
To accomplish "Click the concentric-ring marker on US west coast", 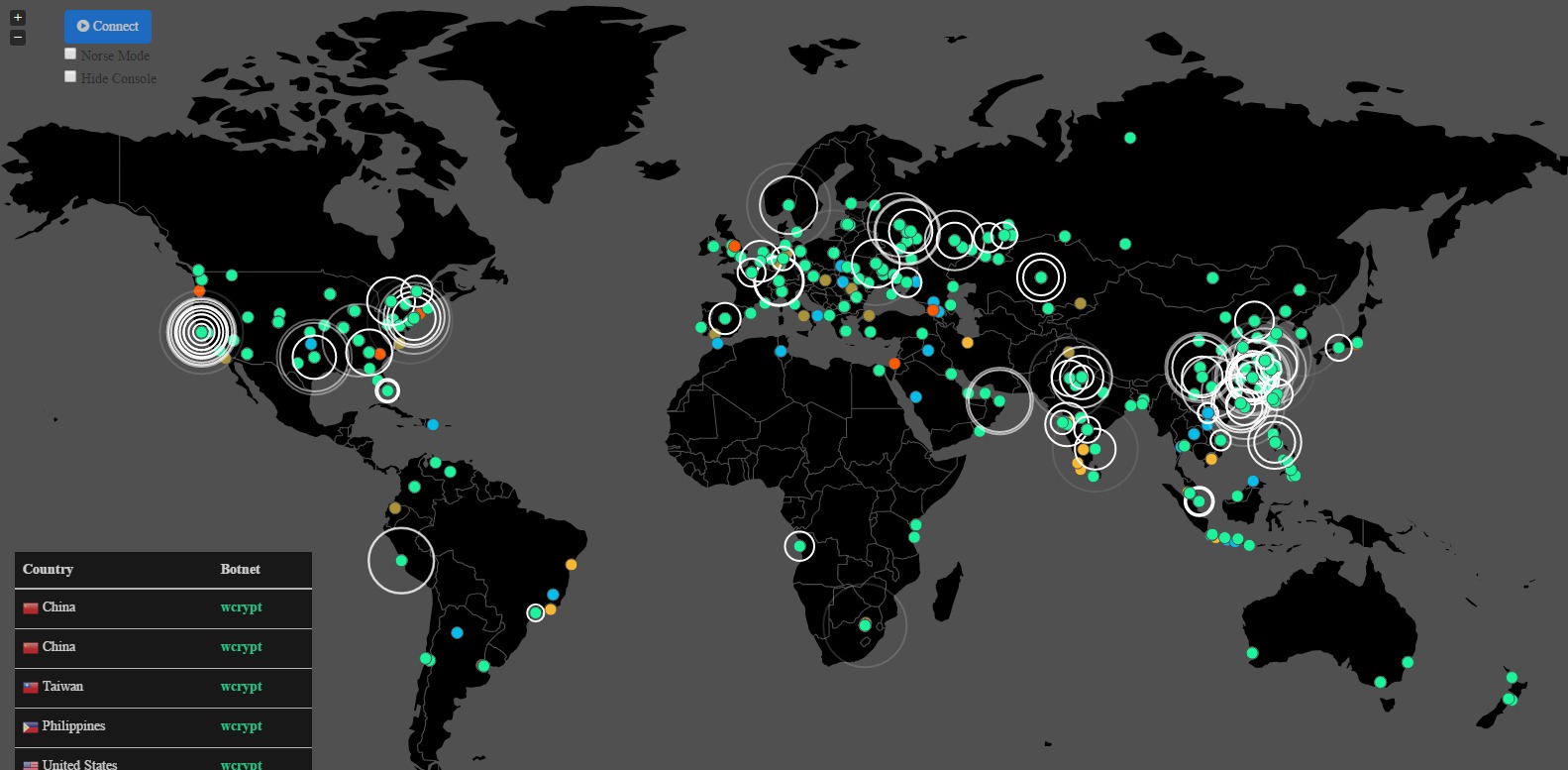I will coord(201,332).
